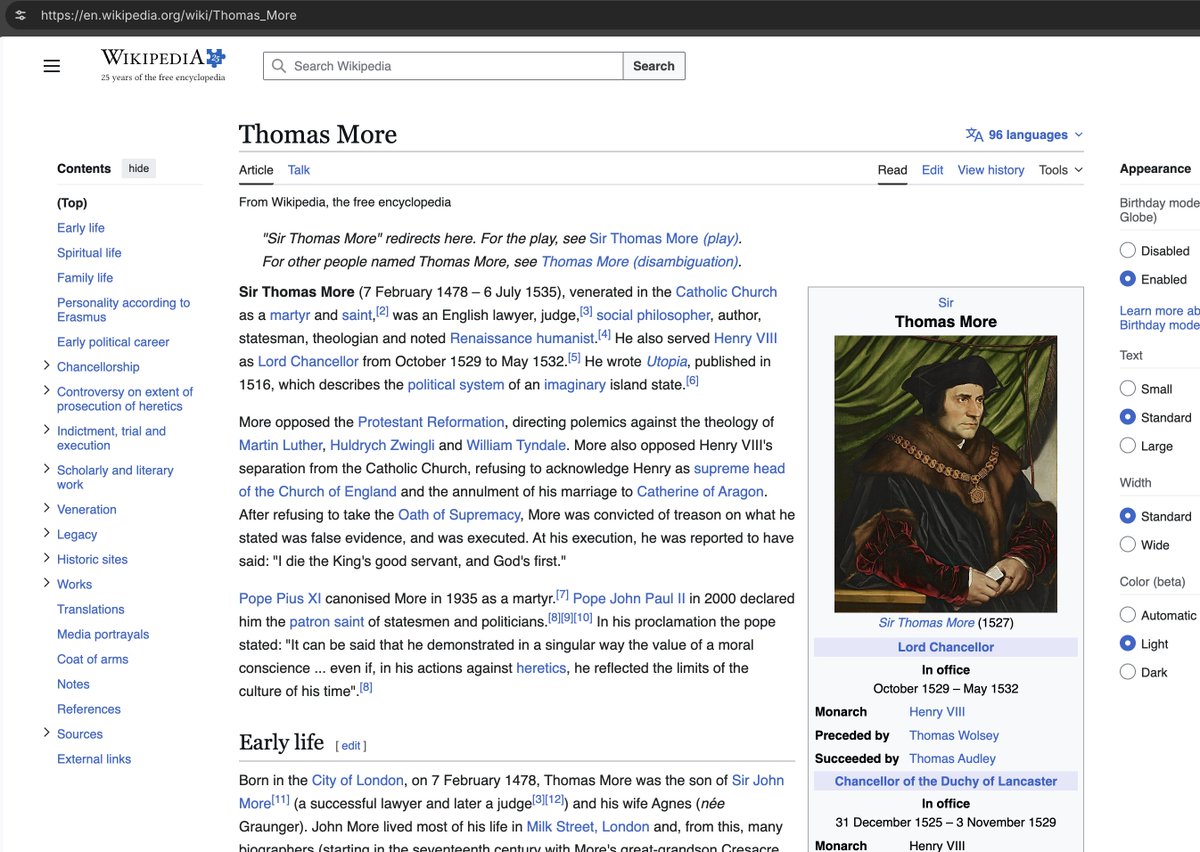Set color mode to Automatic
Screen dimensions: 1200x852
tap(1128, 615)
